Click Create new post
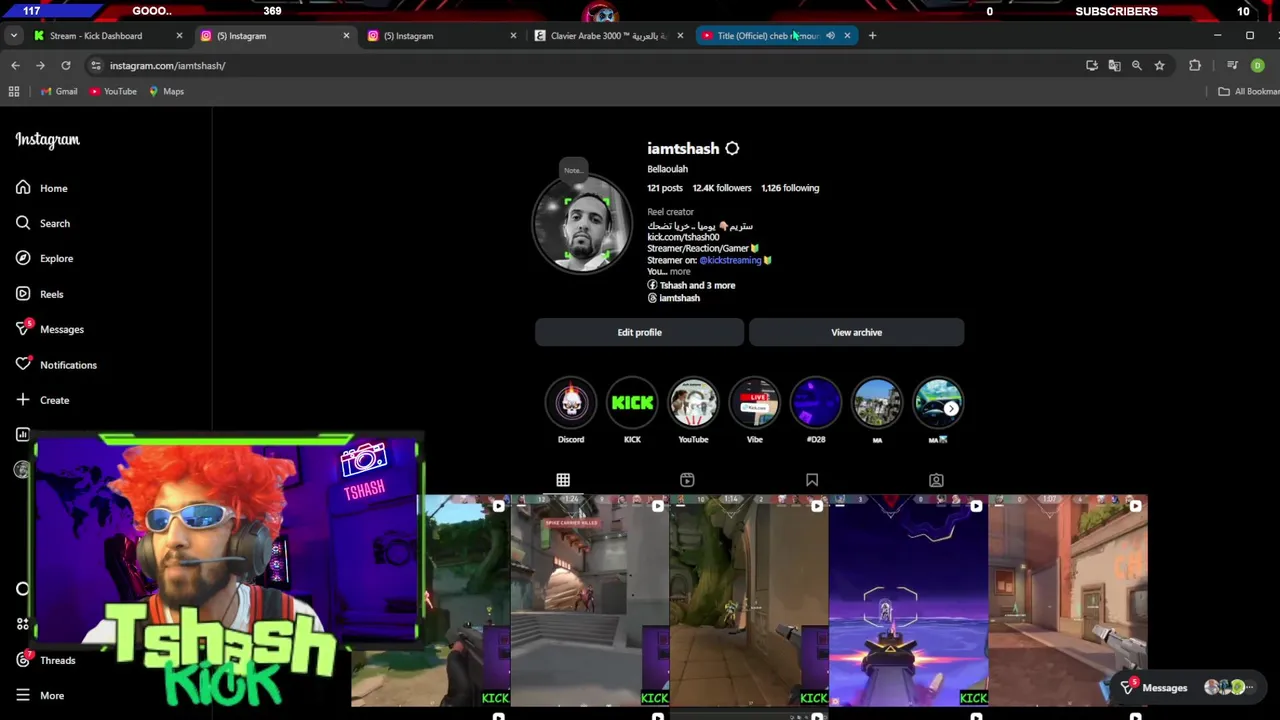 pyautogui.click(x=43, y=400)
